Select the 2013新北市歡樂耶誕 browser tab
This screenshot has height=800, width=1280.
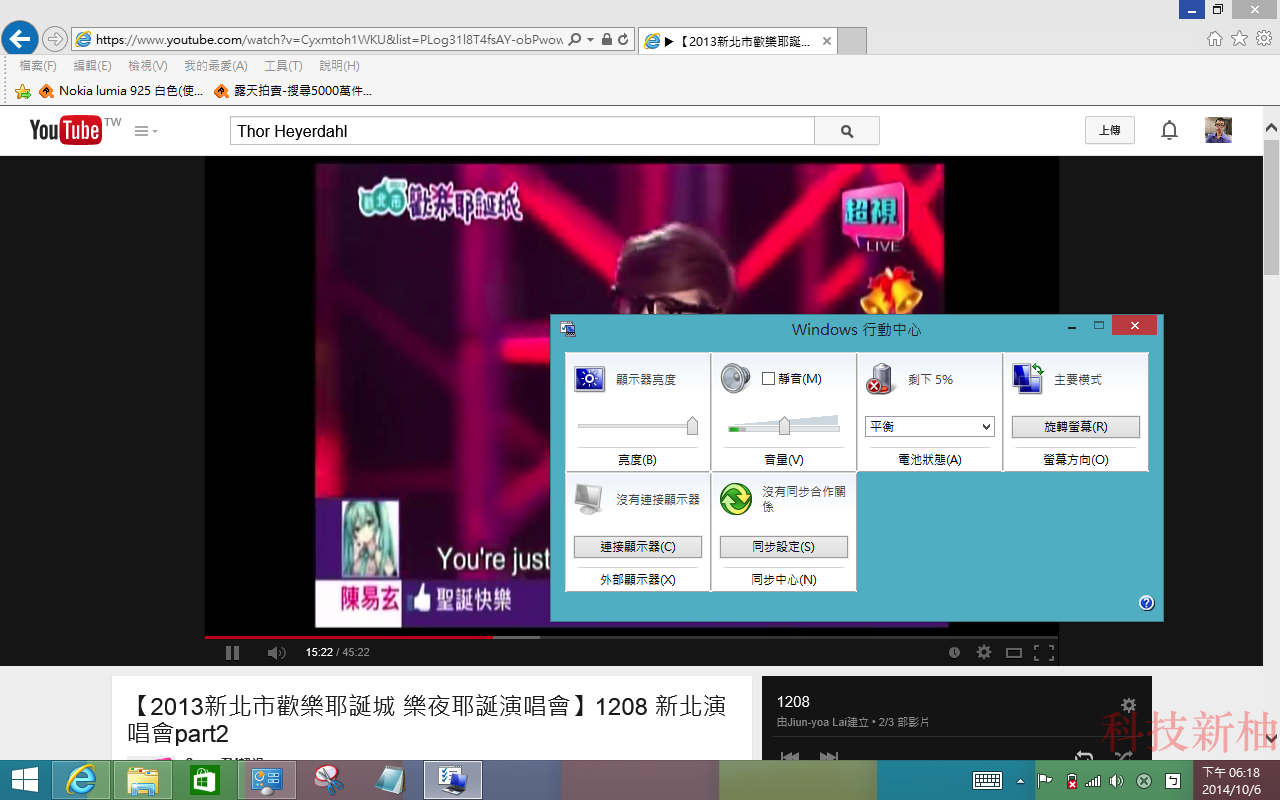point(737,41)
